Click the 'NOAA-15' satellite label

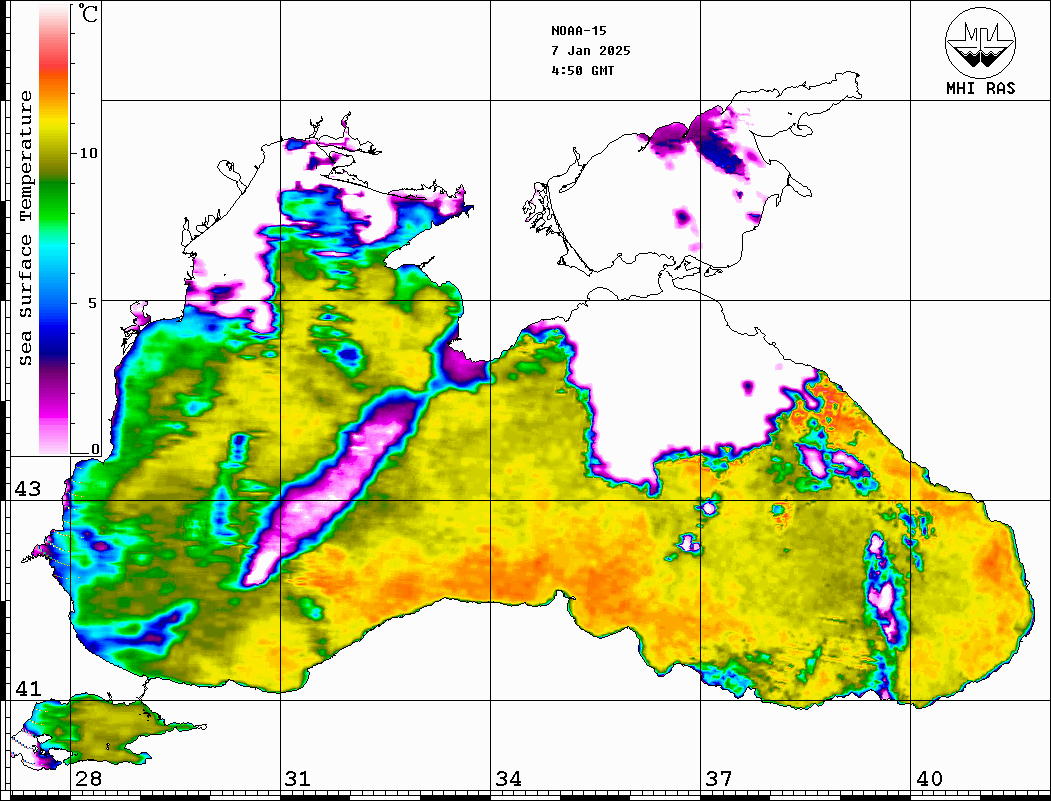click(x=578, y=31)
